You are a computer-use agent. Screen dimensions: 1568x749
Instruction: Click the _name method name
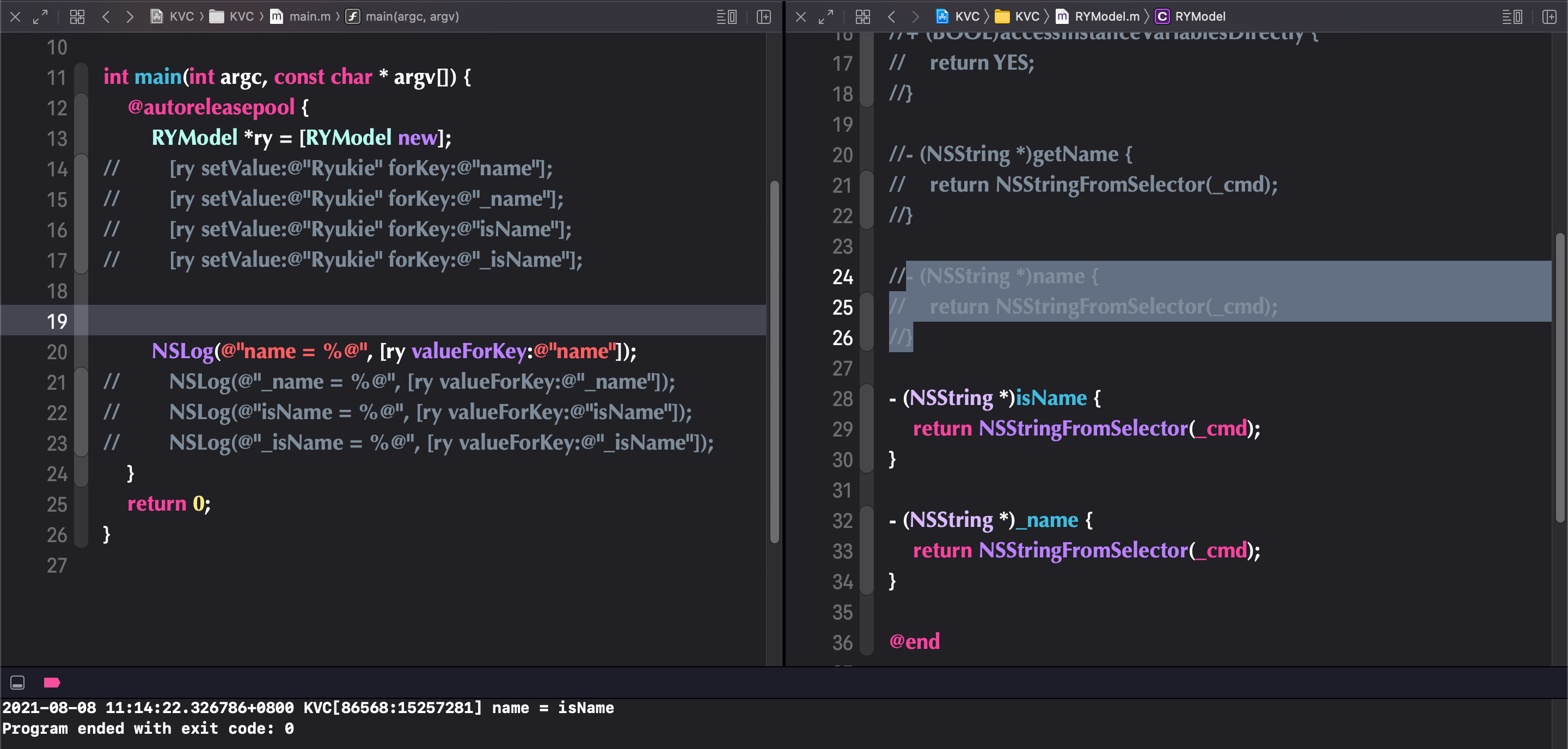coord(1047,520)
